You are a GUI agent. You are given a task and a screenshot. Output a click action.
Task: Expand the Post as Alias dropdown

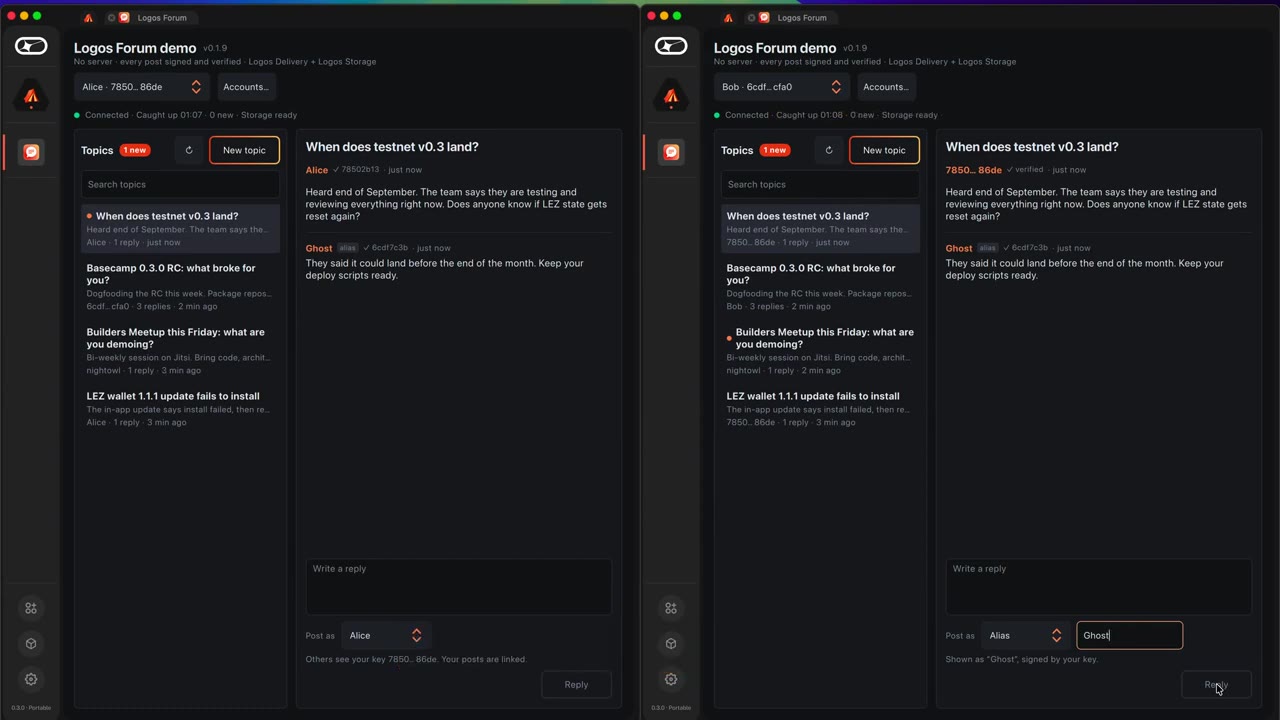click(x=1025, y=635)
